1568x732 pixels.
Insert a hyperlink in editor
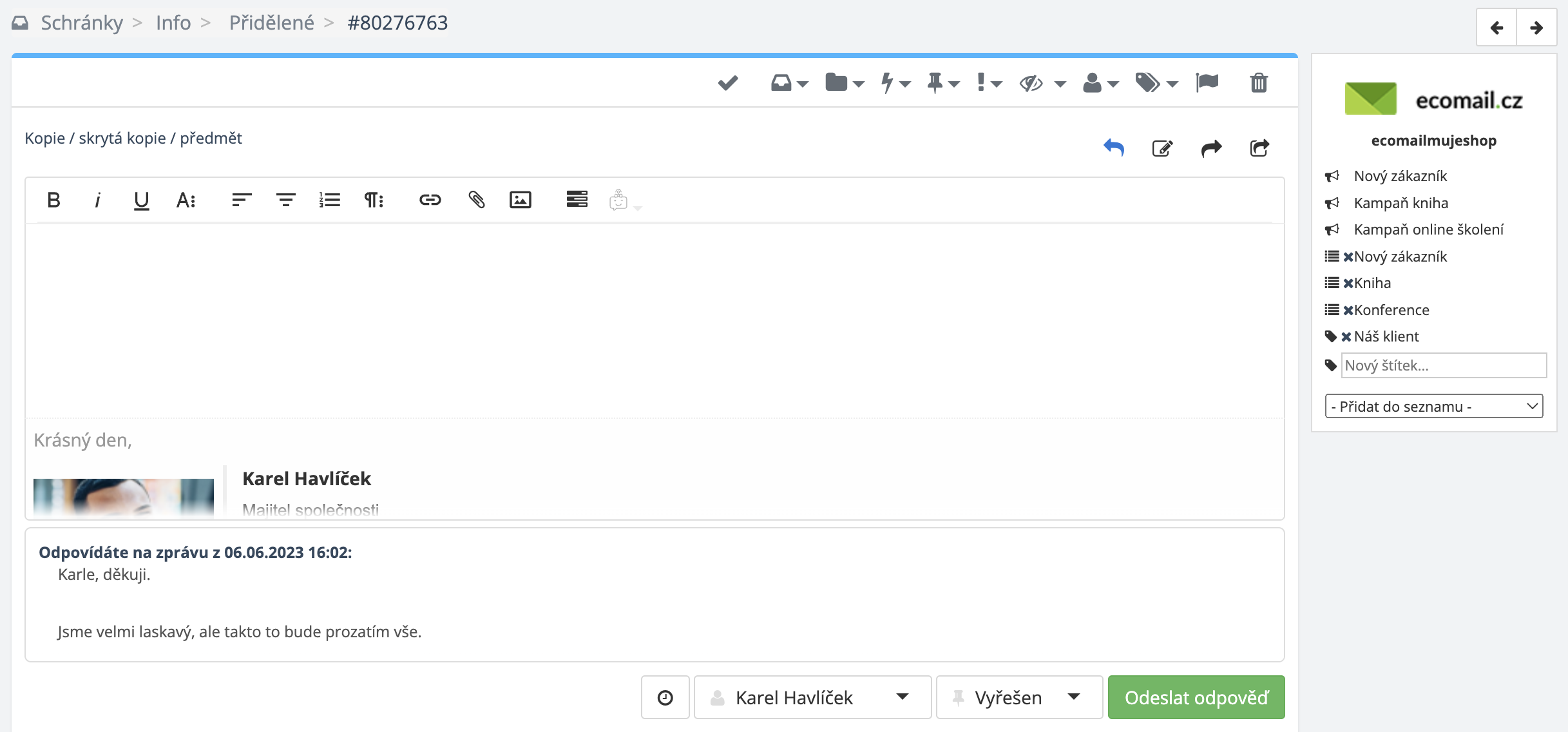(430, 200)
